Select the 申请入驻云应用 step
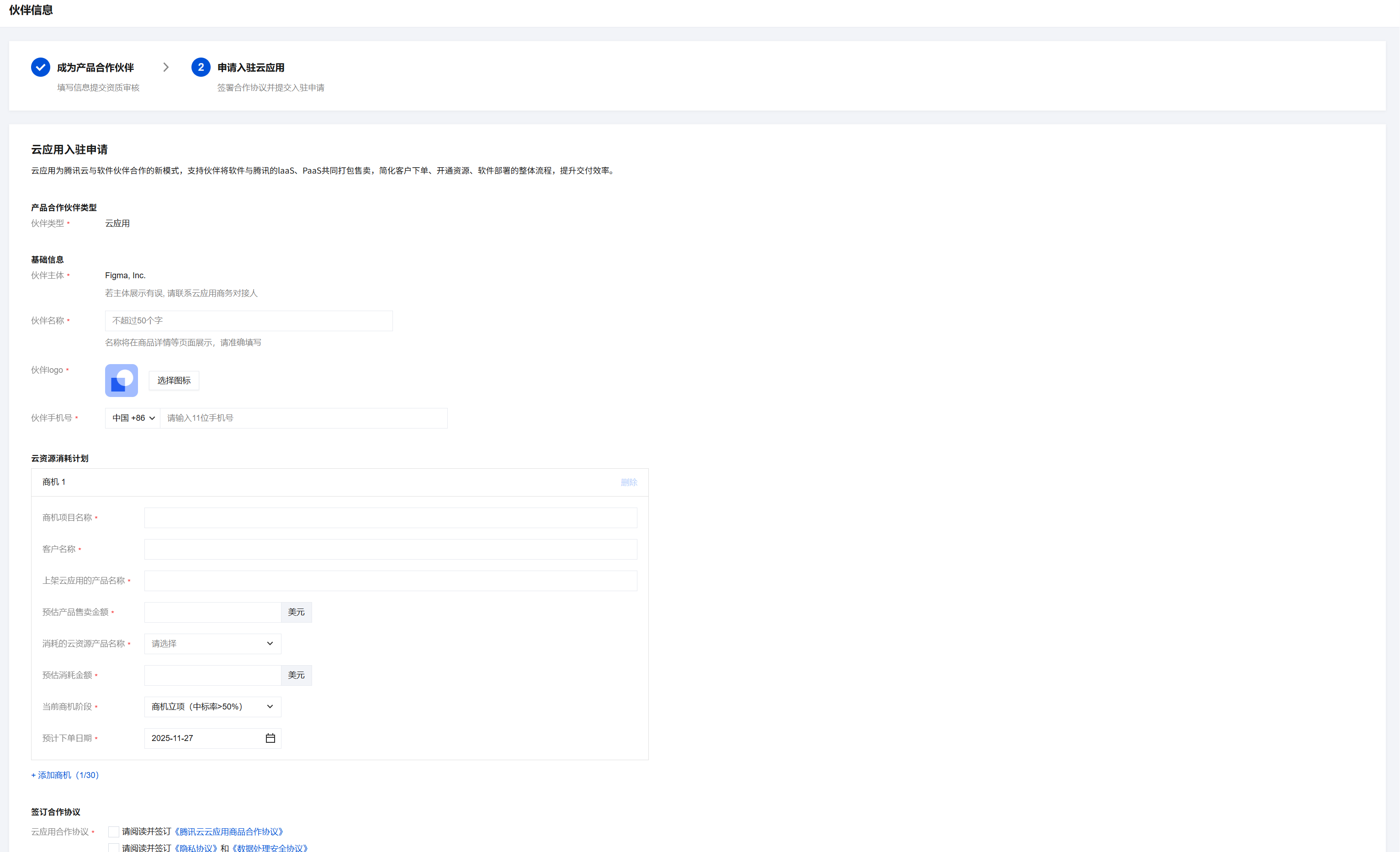This screenshot has height=852, width=1400. point(250,68)
